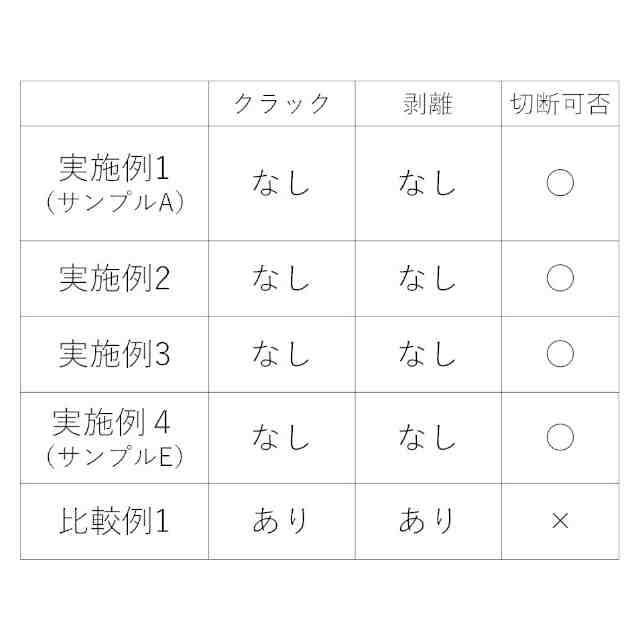Image resolution: width=640 pixels, height=640 pixels.
Task: Click the circle mark in 実施例3 row
Action: click(x=560, y=354)
